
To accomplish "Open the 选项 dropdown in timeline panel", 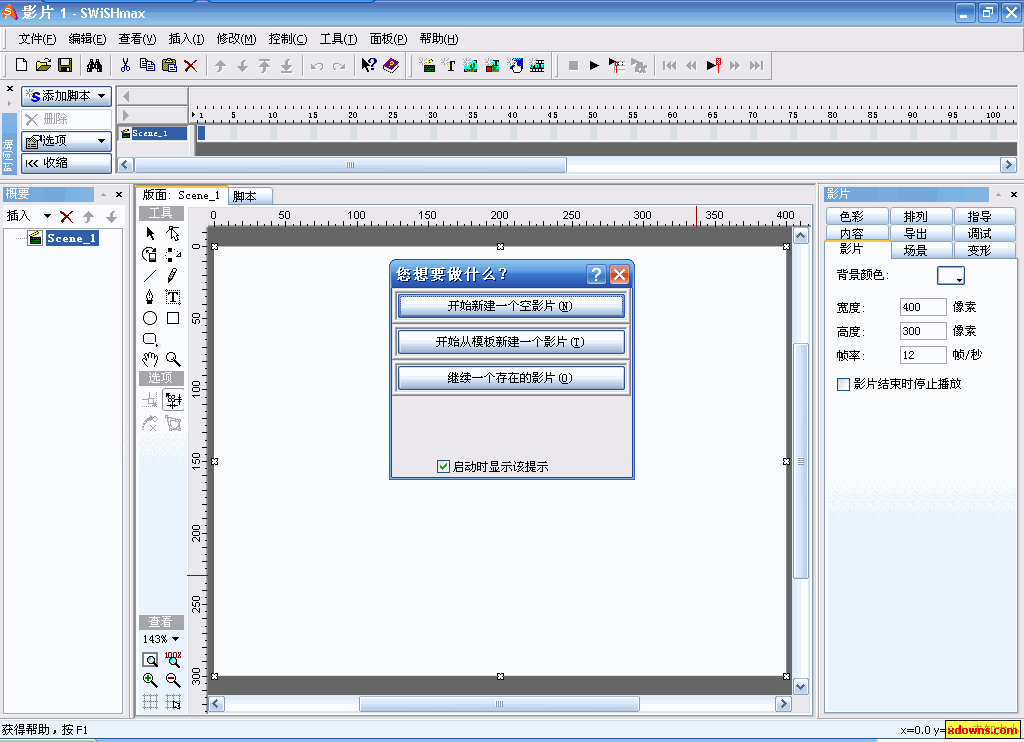I will (66, 141).
